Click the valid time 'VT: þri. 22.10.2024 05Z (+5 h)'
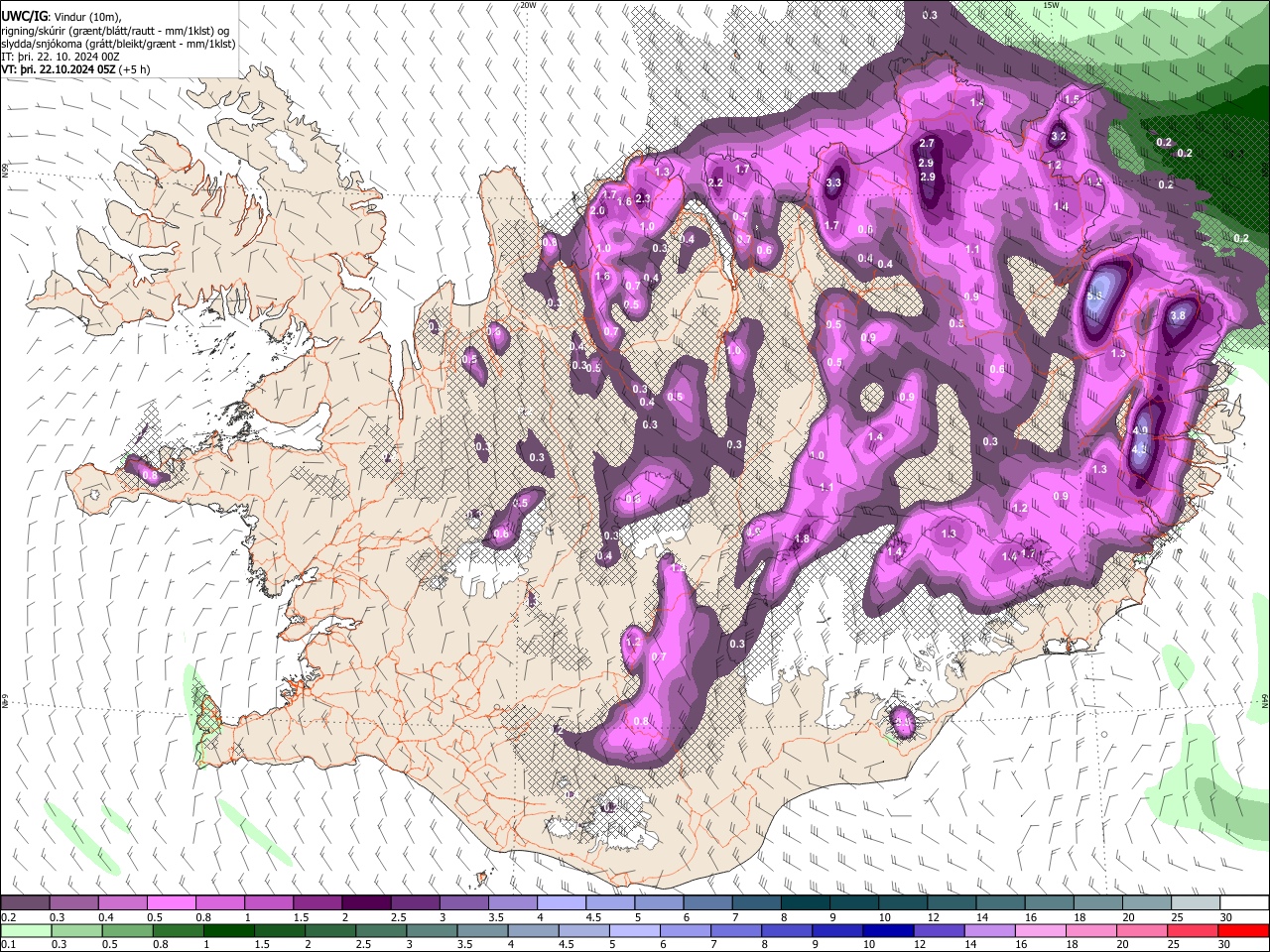Viewport: 1270px width, 952px height. (76, 69)
